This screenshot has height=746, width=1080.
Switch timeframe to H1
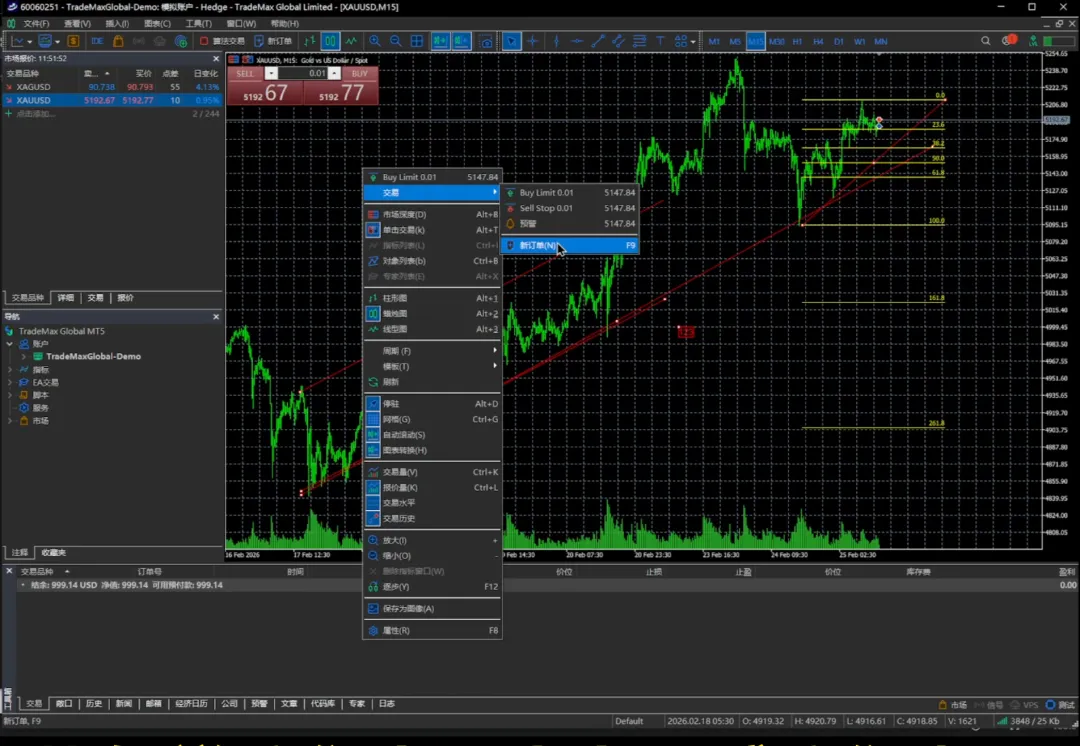797,41
